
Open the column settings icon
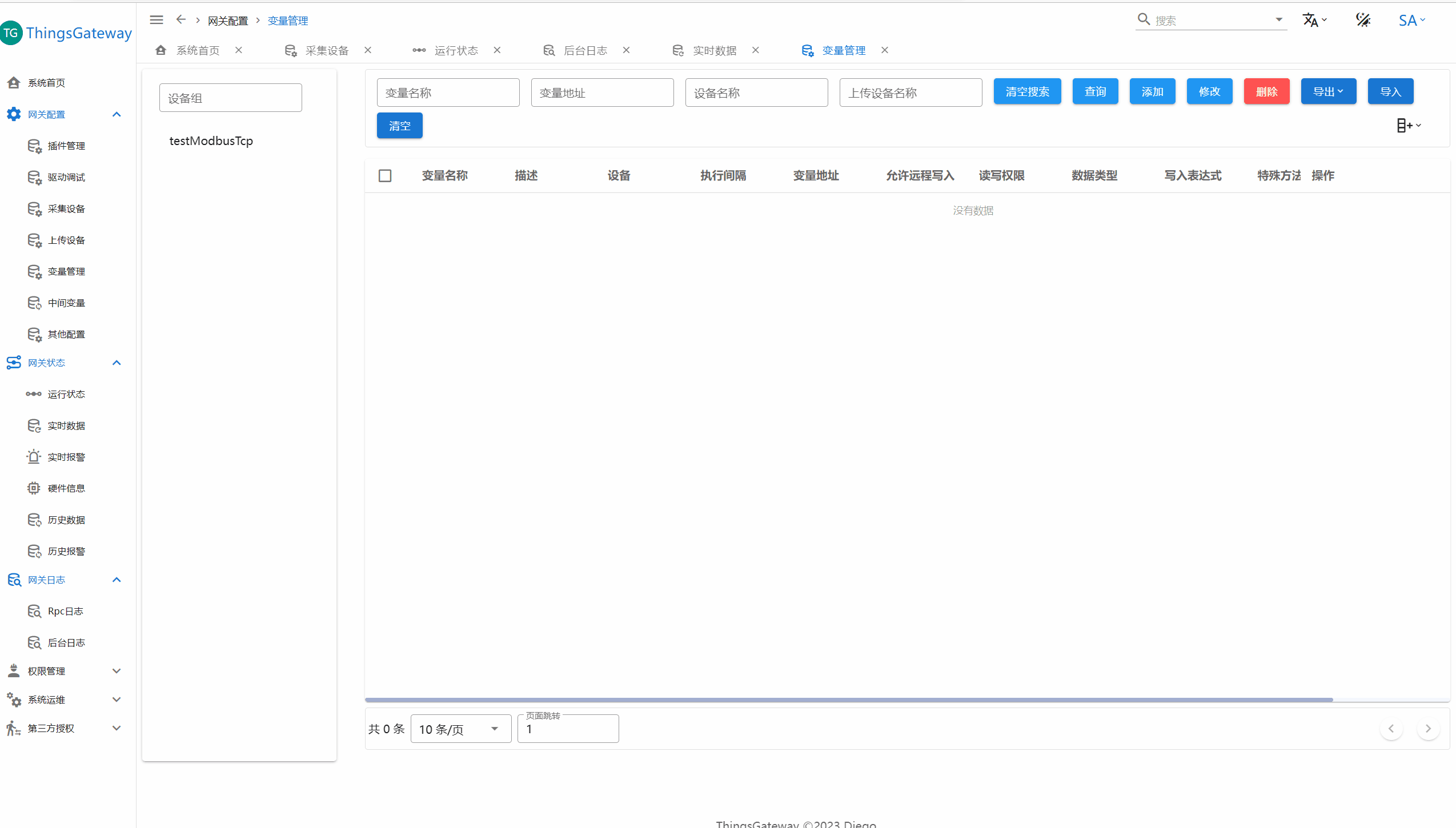click(1407, 126)
